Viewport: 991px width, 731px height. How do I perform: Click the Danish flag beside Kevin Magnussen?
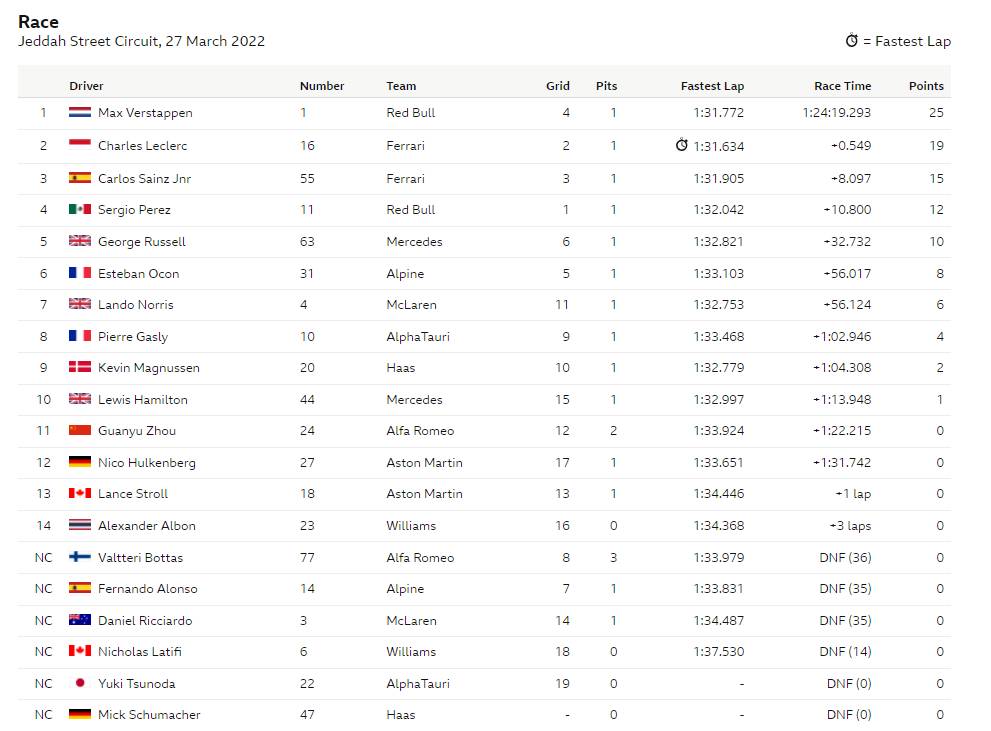[80, 366]
